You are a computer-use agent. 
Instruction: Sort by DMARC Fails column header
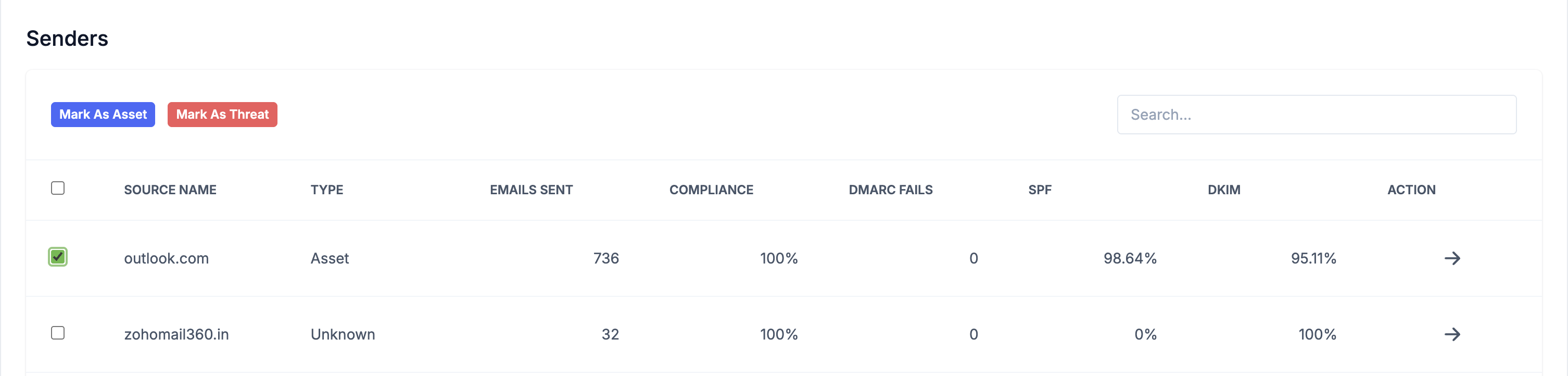(x=891, y=190)
